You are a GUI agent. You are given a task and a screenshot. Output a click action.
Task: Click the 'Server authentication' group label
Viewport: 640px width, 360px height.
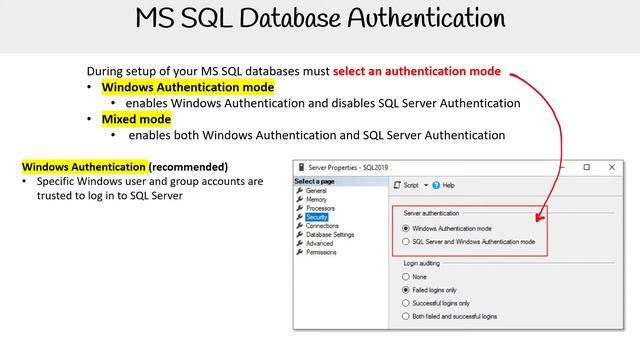click(431, 213)
